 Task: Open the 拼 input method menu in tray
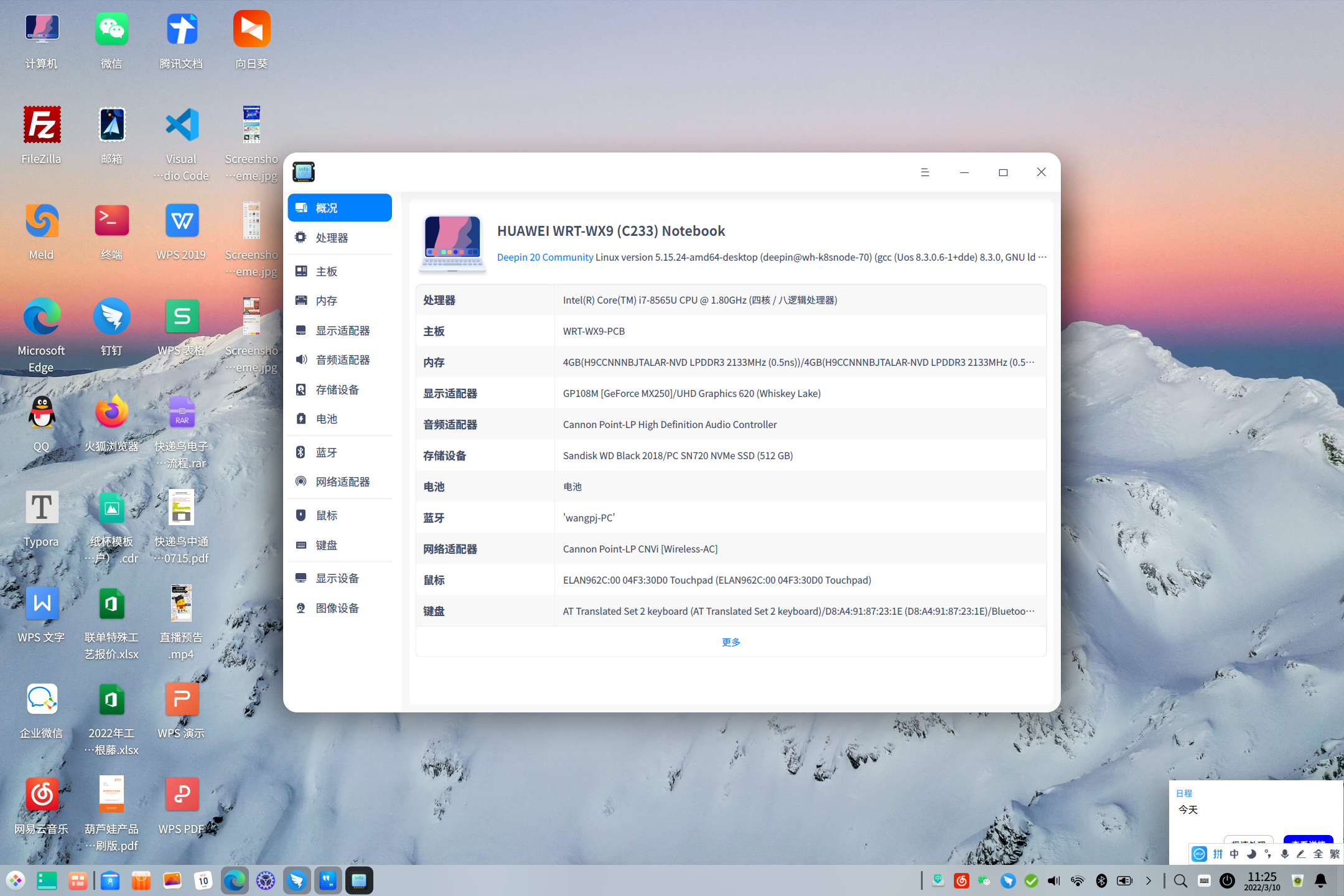coord(1218,854)
